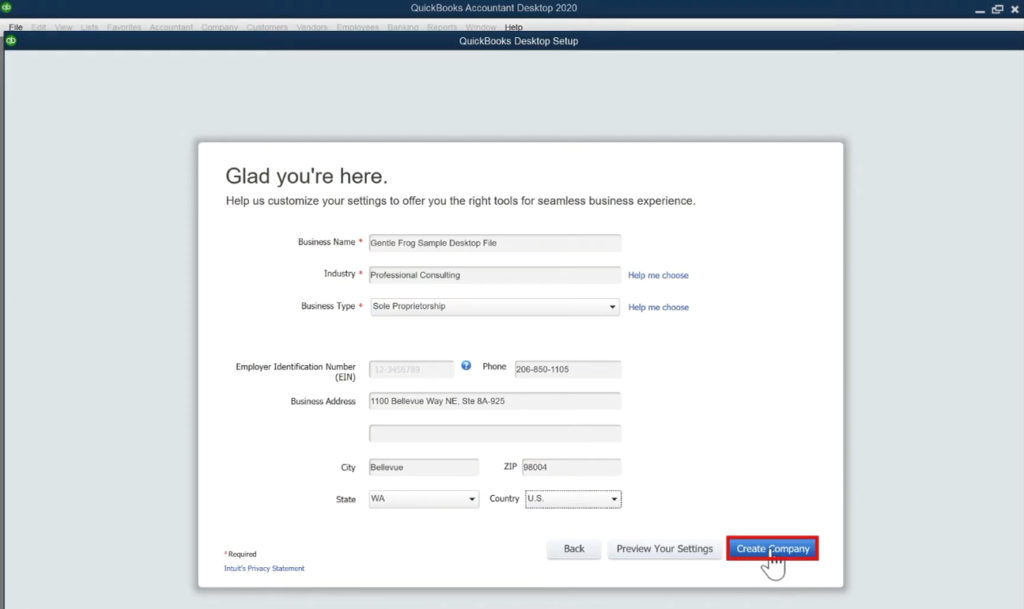Open the Company menu
This screenshot has height=609, width=1024.
[219, 27]
